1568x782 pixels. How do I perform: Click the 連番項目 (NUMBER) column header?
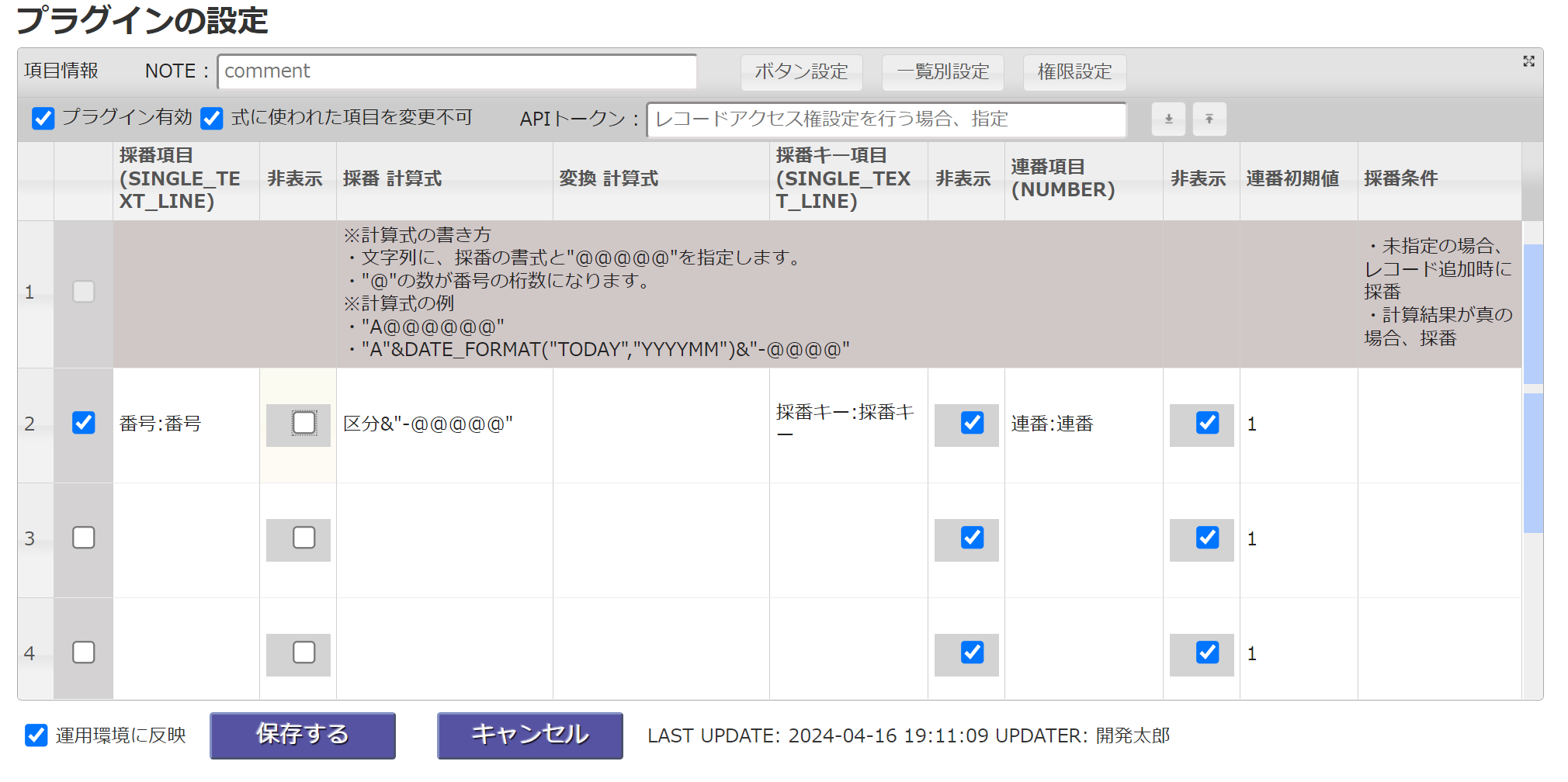[1084, 180]
